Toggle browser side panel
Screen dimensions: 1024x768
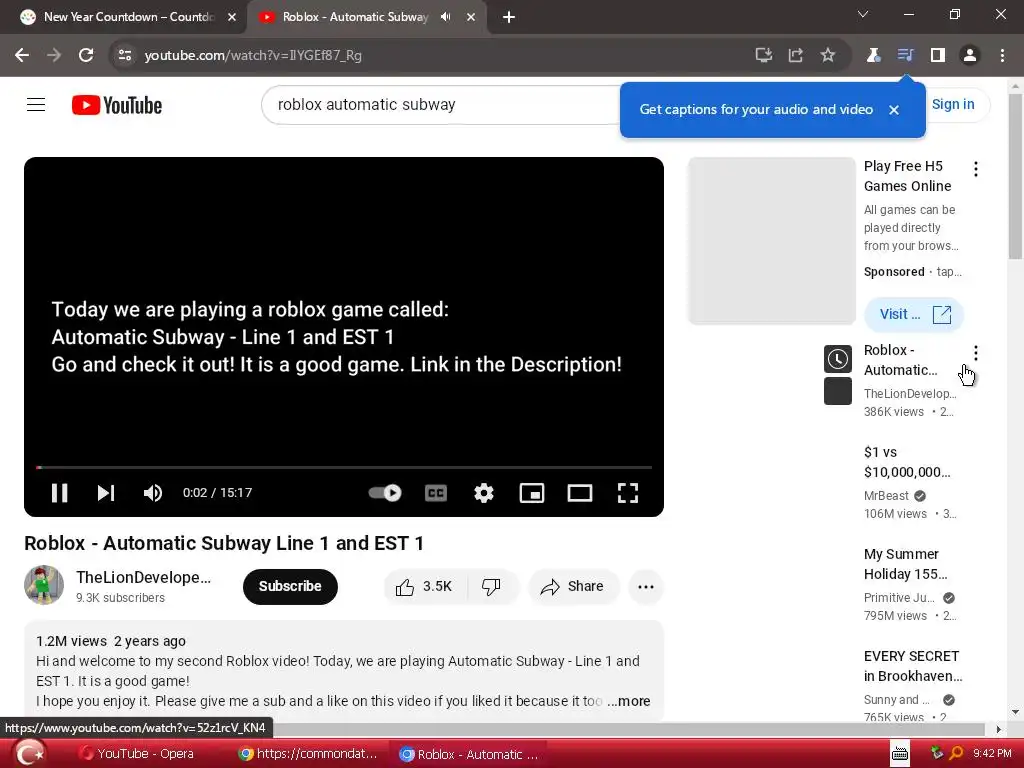pos(938,56)
